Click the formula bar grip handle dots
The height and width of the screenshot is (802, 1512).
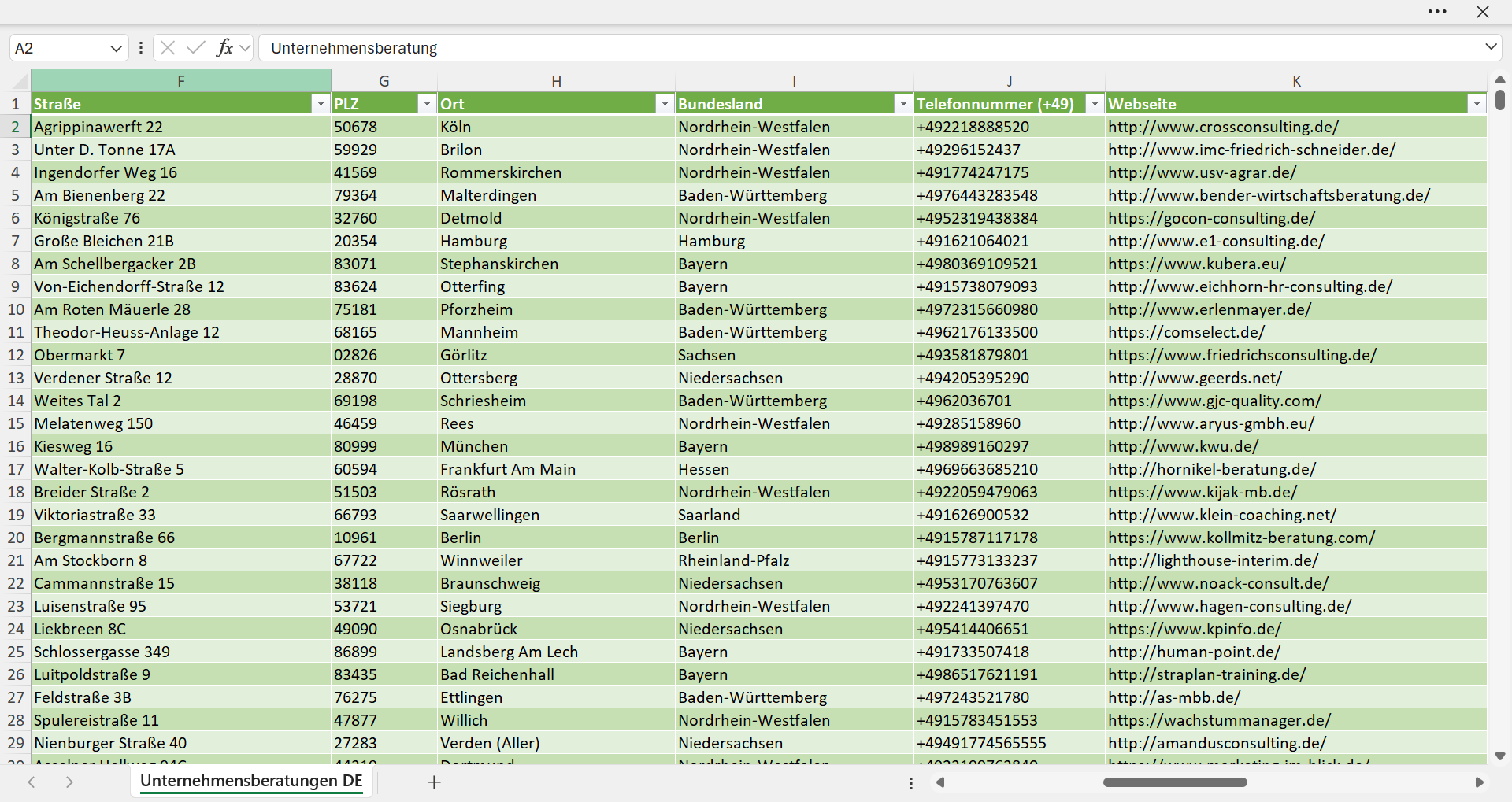click(141, 48)
